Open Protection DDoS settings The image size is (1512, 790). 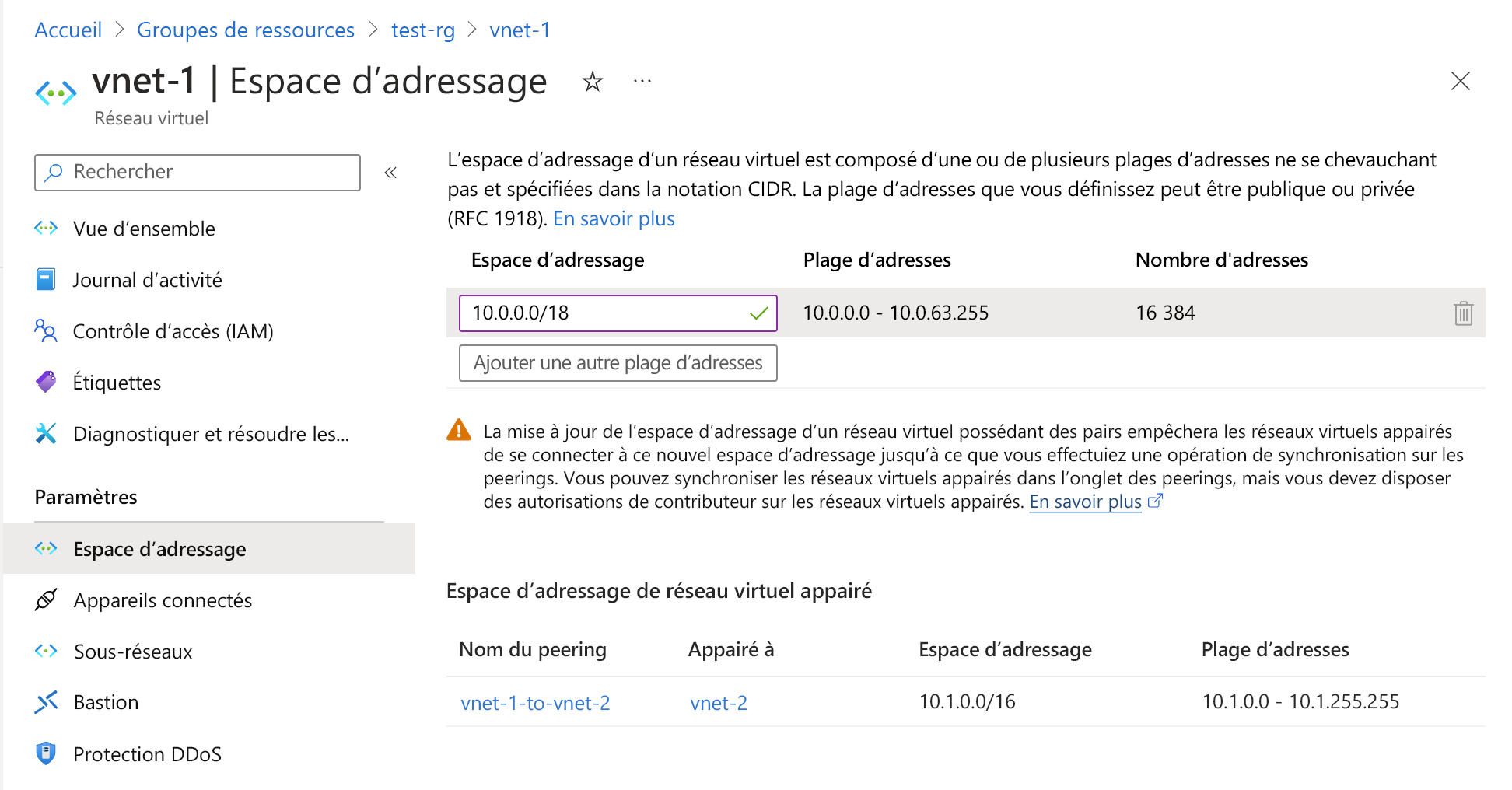(x=147, y=753)
